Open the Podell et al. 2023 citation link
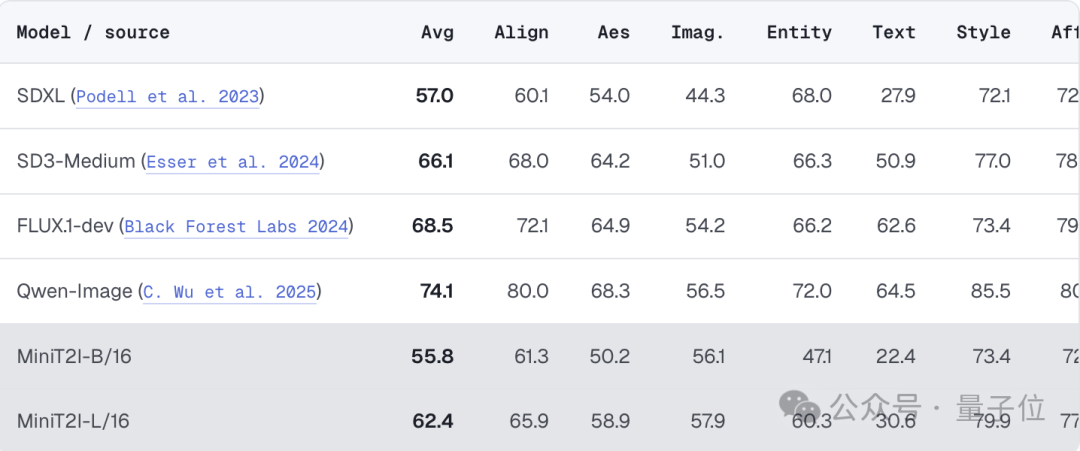Image resolution: width=1080 pixels, height=451 pixels. click(x=167, y=96)
